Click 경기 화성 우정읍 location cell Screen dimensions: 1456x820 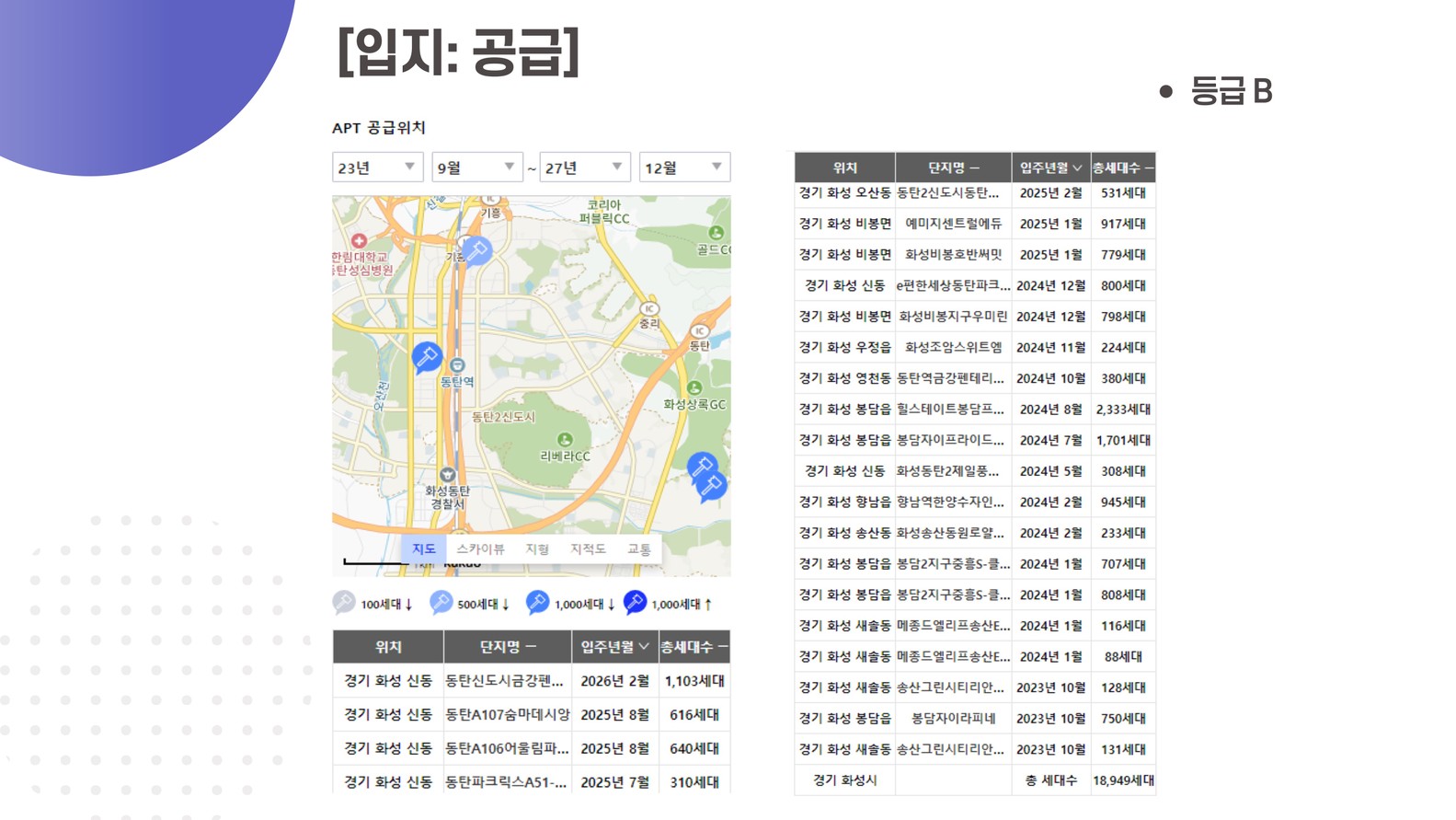tap(845, 347)
